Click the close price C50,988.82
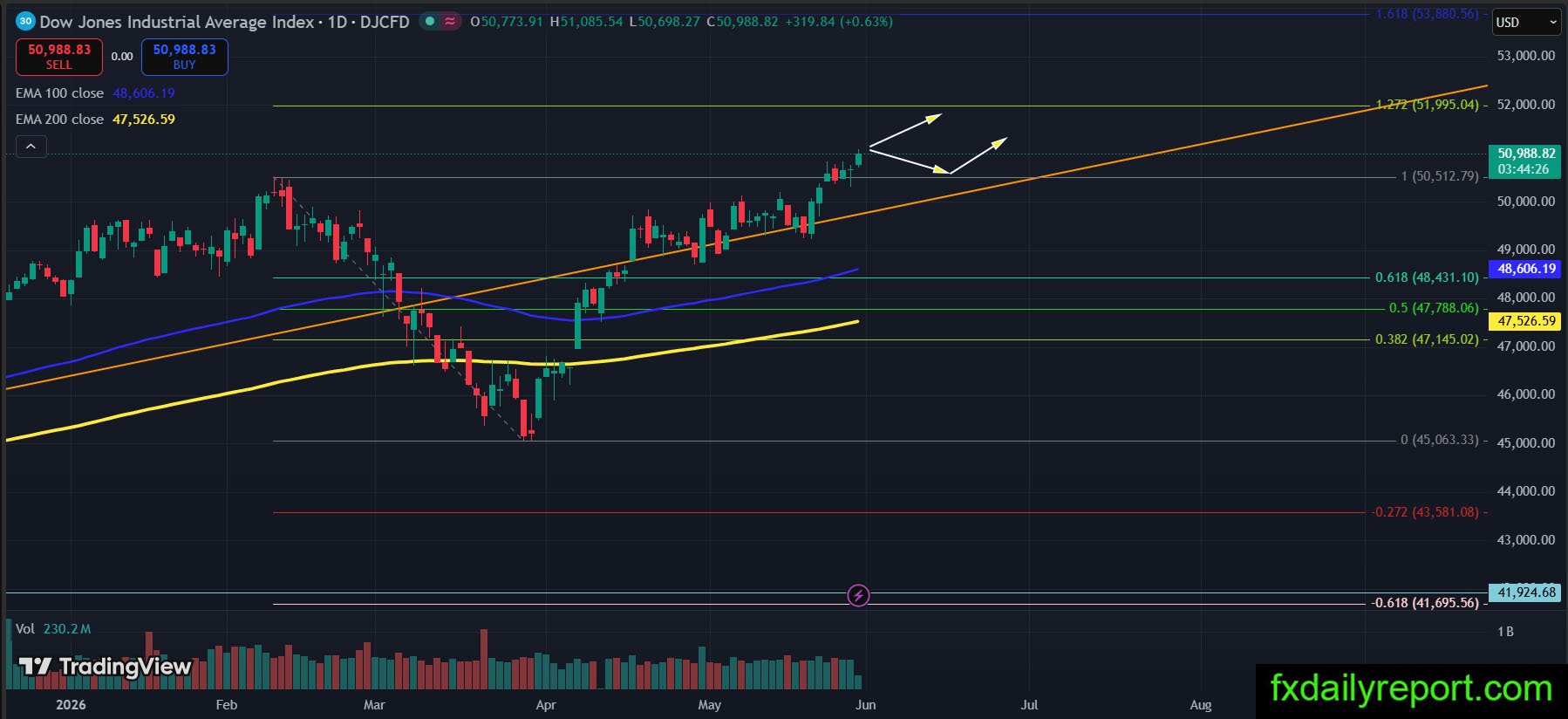The width and height of the screenshot is (1568, 719). [742, 22]
